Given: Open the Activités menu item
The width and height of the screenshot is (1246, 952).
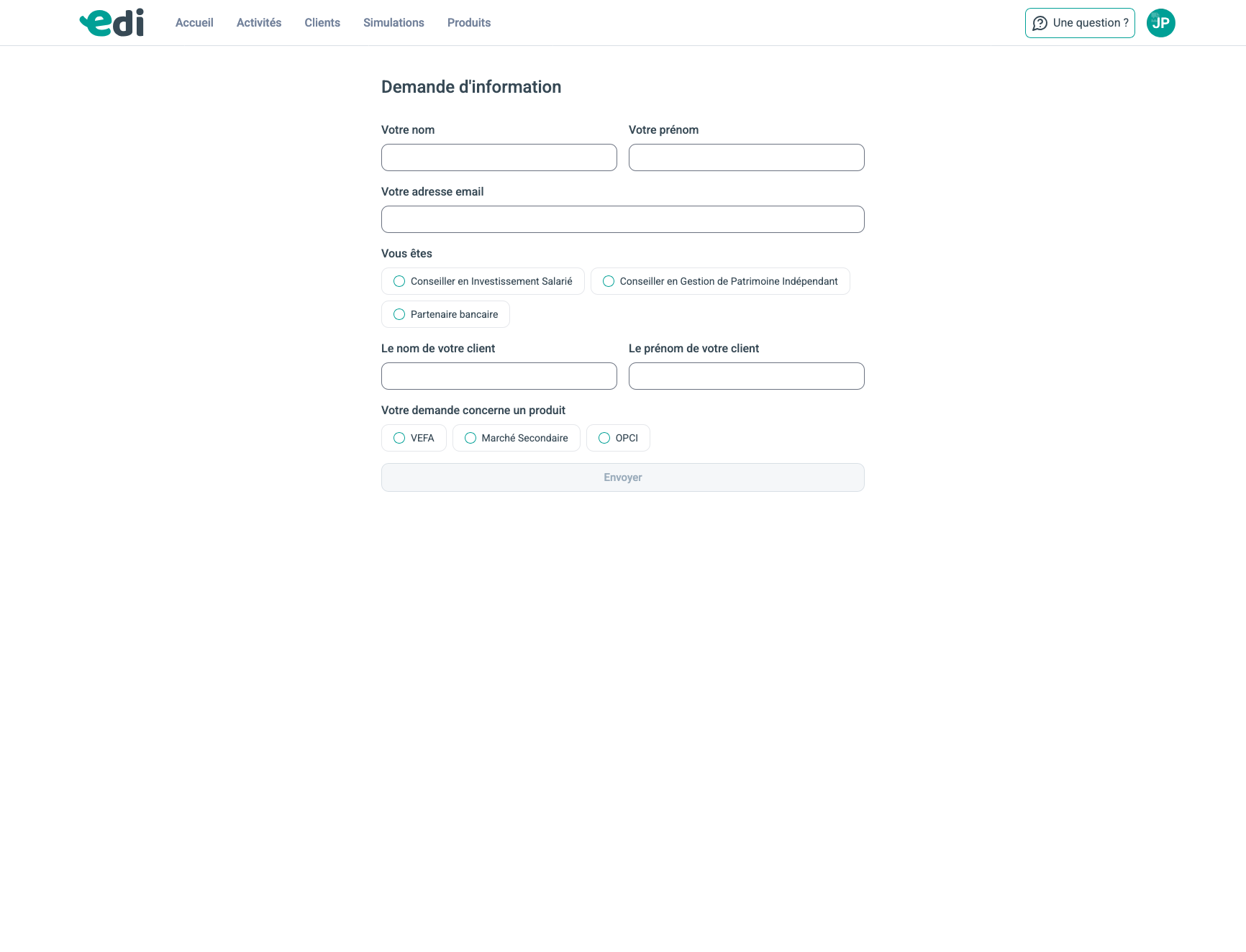Looking at the screenshot, I should pos(259,23).
